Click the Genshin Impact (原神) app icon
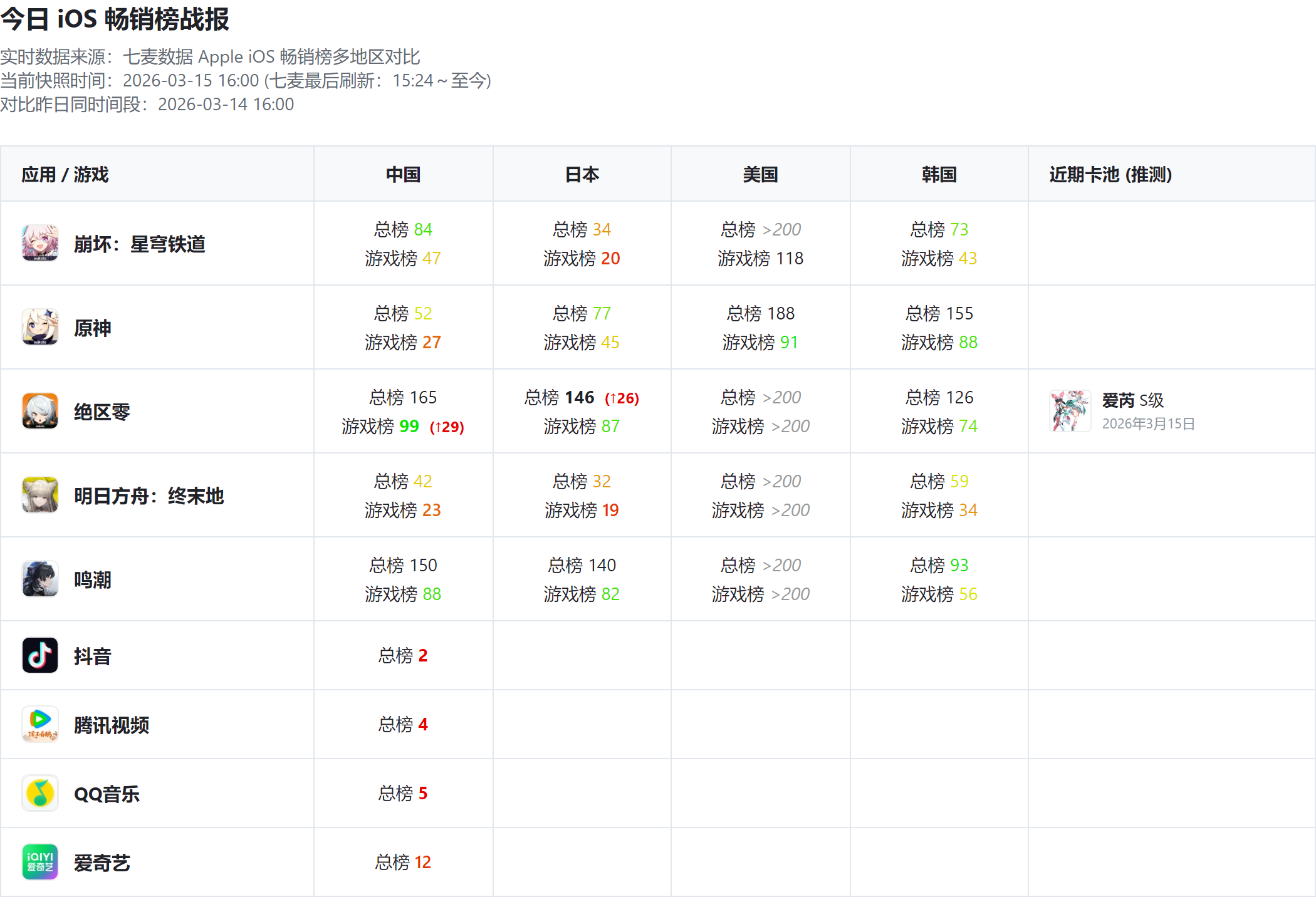Viewport: 1316px width, 897px height. (40, 327)
